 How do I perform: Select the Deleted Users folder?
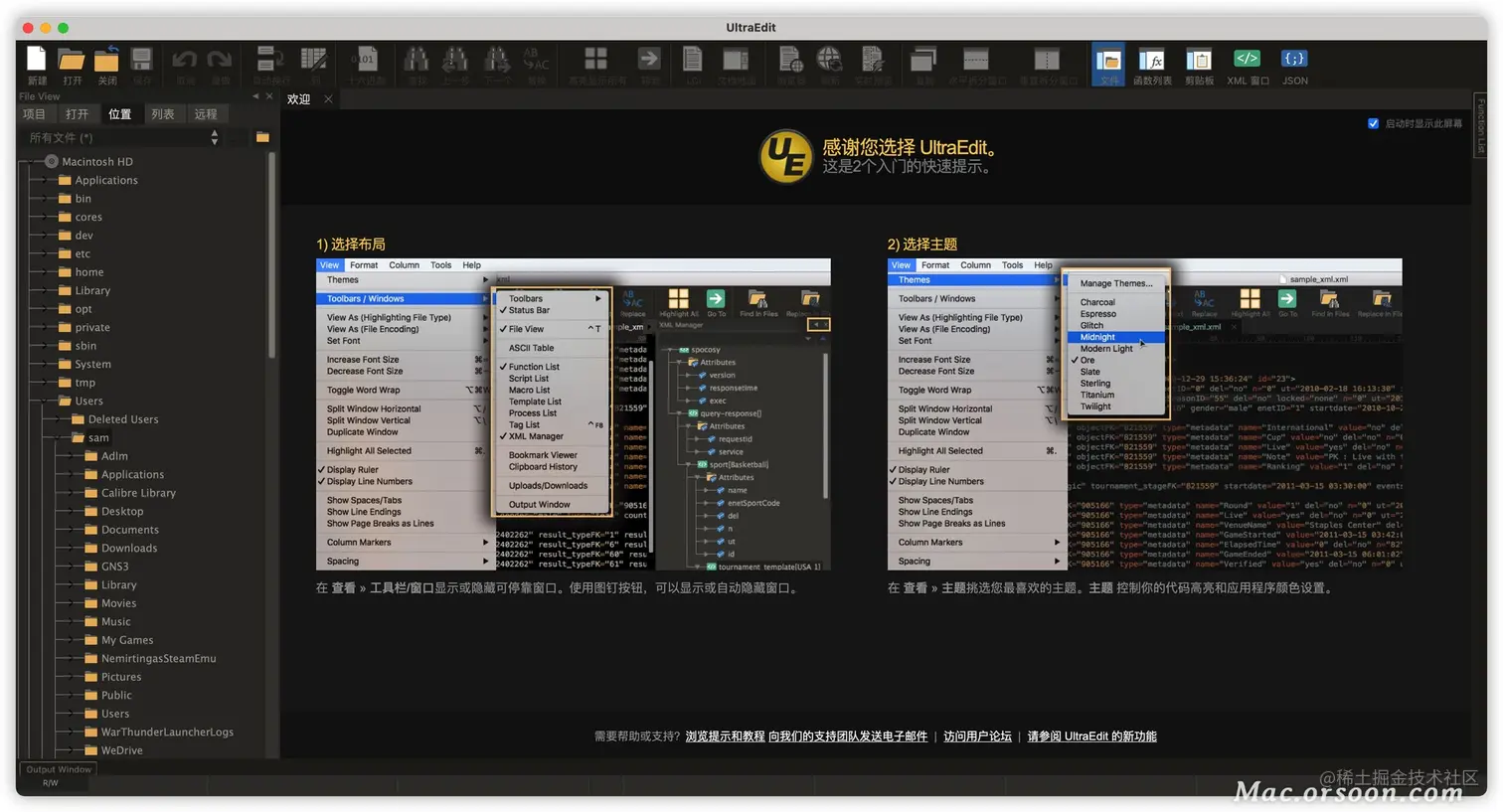click(123, 419)
